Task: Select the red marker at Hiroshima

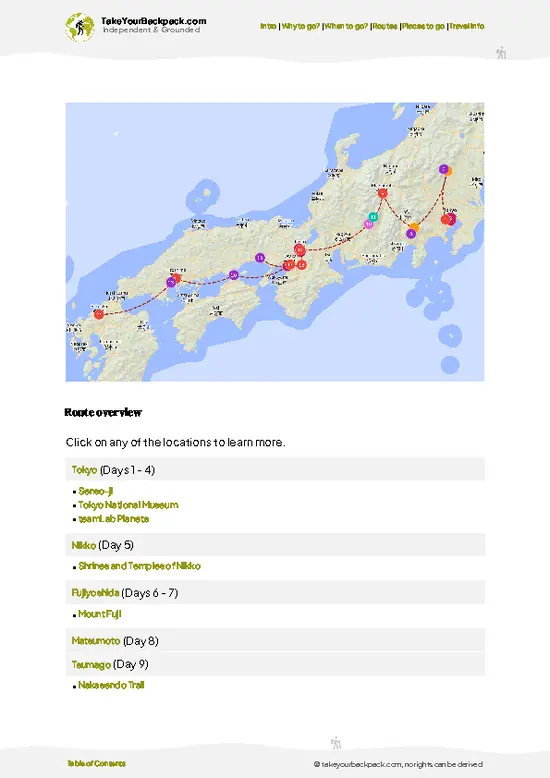Action: point(176,278)
